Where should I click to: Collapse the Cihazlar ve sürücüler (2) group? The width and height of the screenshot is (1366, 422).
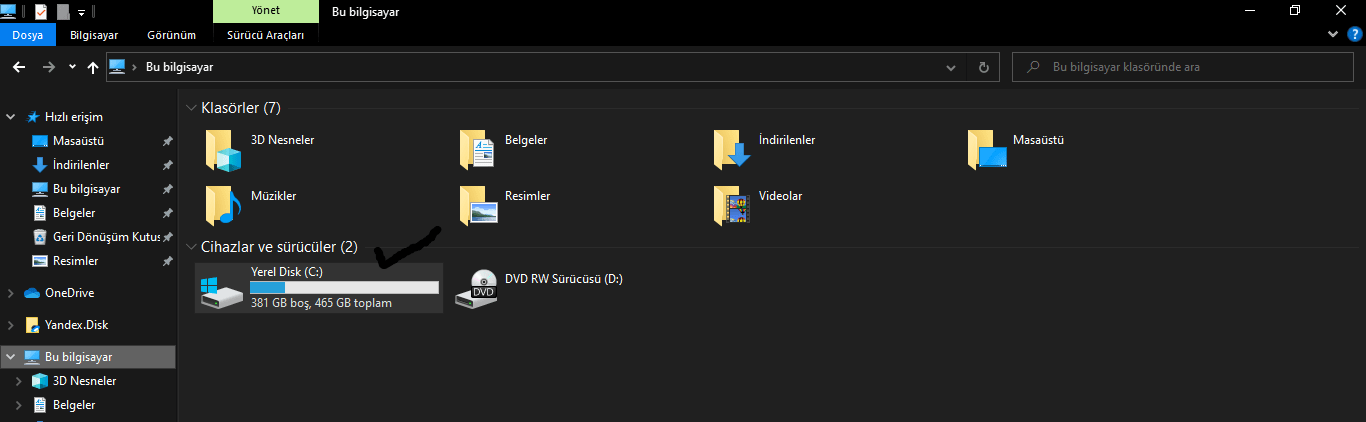click(191, 246)
